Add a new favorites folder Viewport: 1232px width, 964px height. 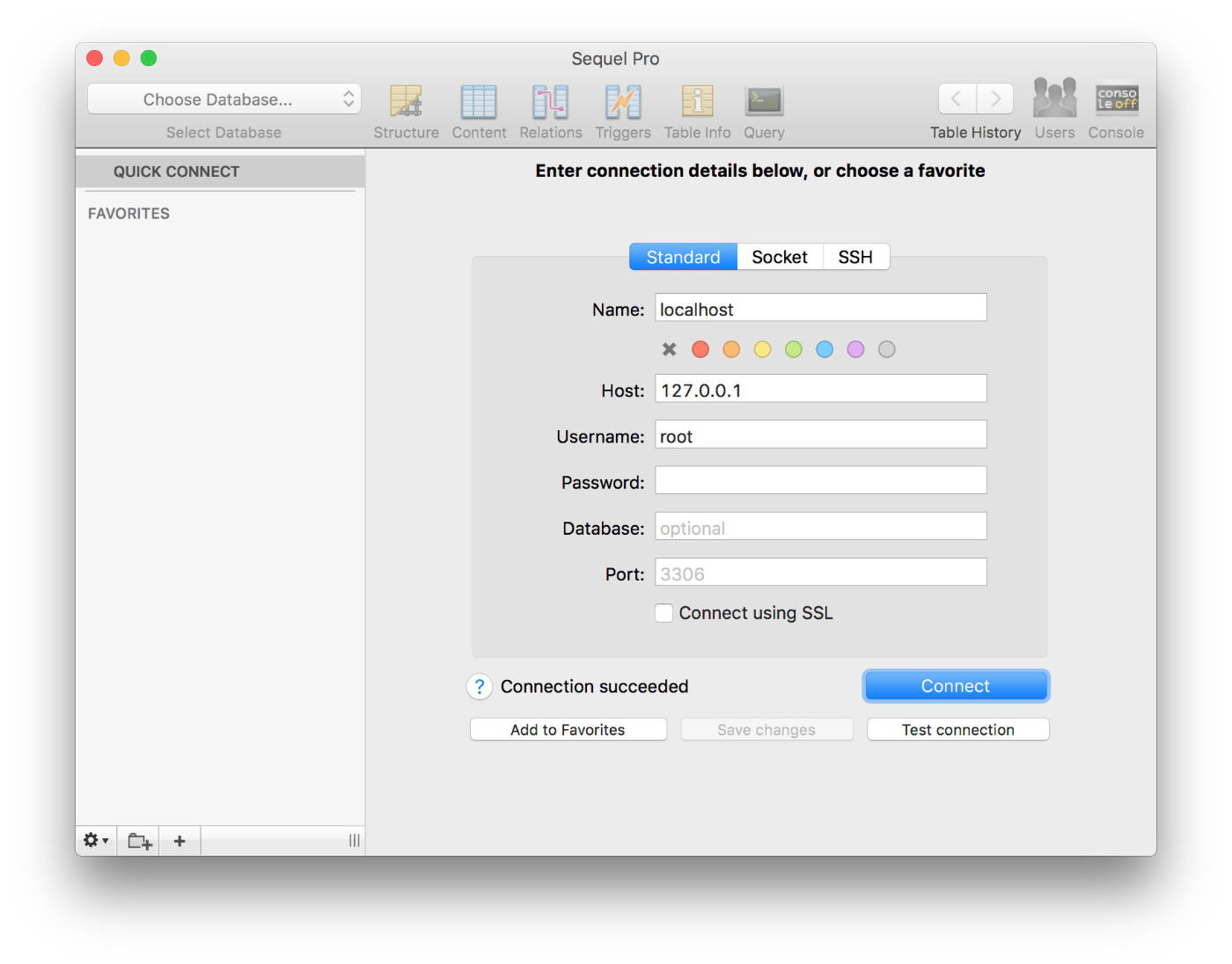pyautogui.click(x=139, y=841)
